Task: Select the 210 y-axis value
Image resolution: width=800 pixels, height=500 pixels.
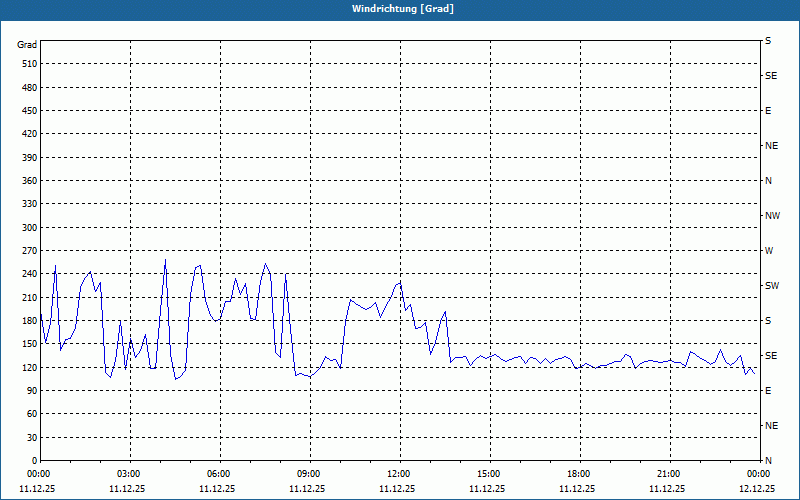Action: (30, 297)
